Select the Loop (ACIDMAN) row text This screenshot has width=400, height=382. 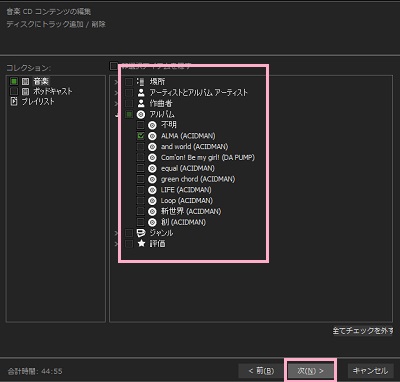point(187,201)
